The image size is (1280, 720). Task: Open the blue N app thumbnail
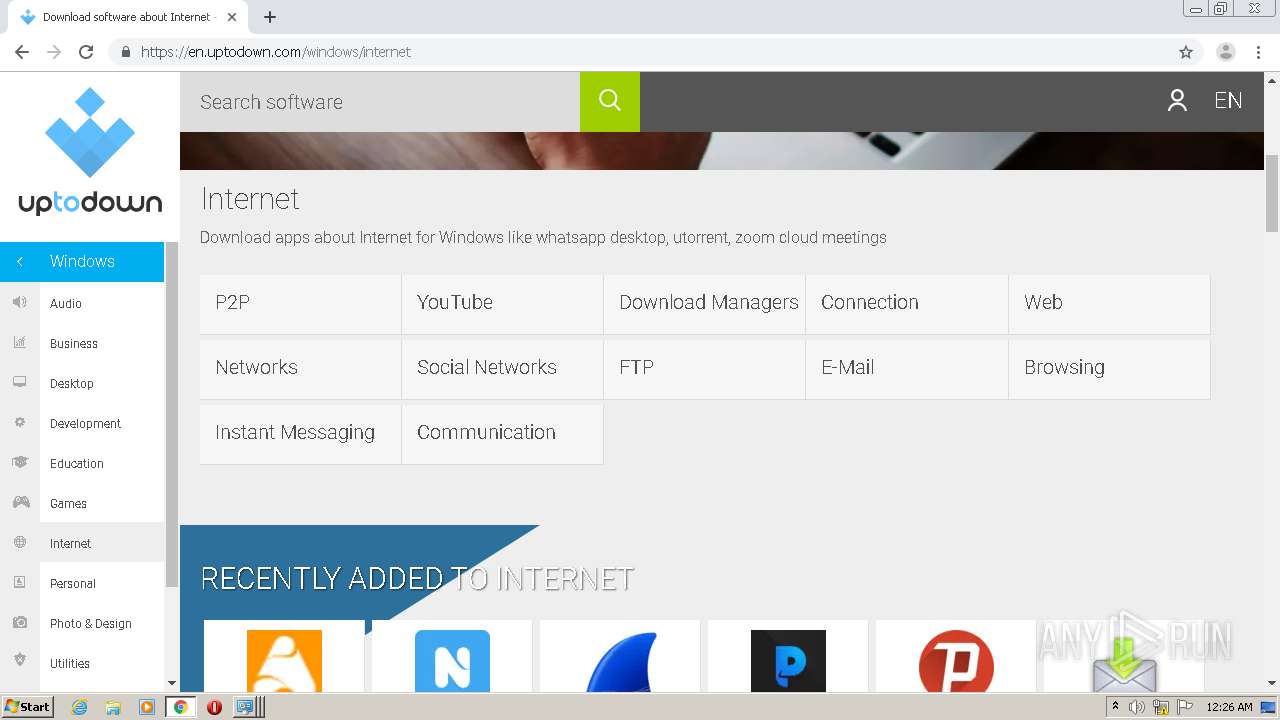pos(452,659)
